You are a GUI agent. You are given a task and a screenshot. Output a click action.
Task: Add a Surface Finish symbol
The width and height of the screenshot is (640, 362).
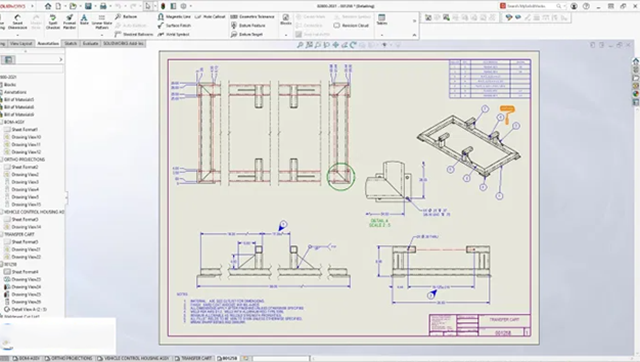point(174,25)
